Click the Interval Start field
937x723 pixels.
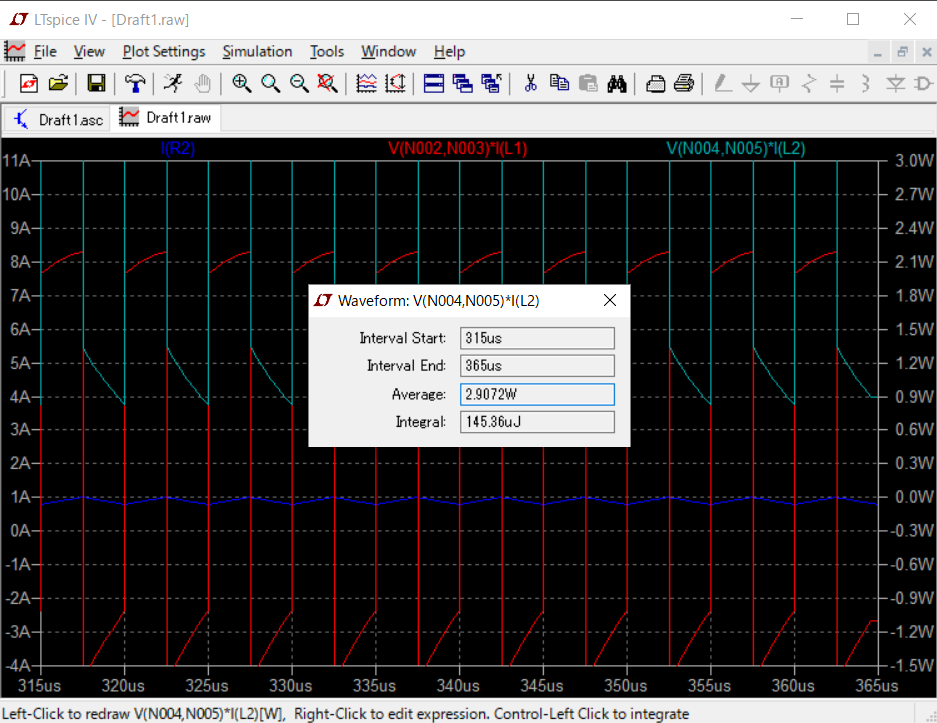coord(537,338)
